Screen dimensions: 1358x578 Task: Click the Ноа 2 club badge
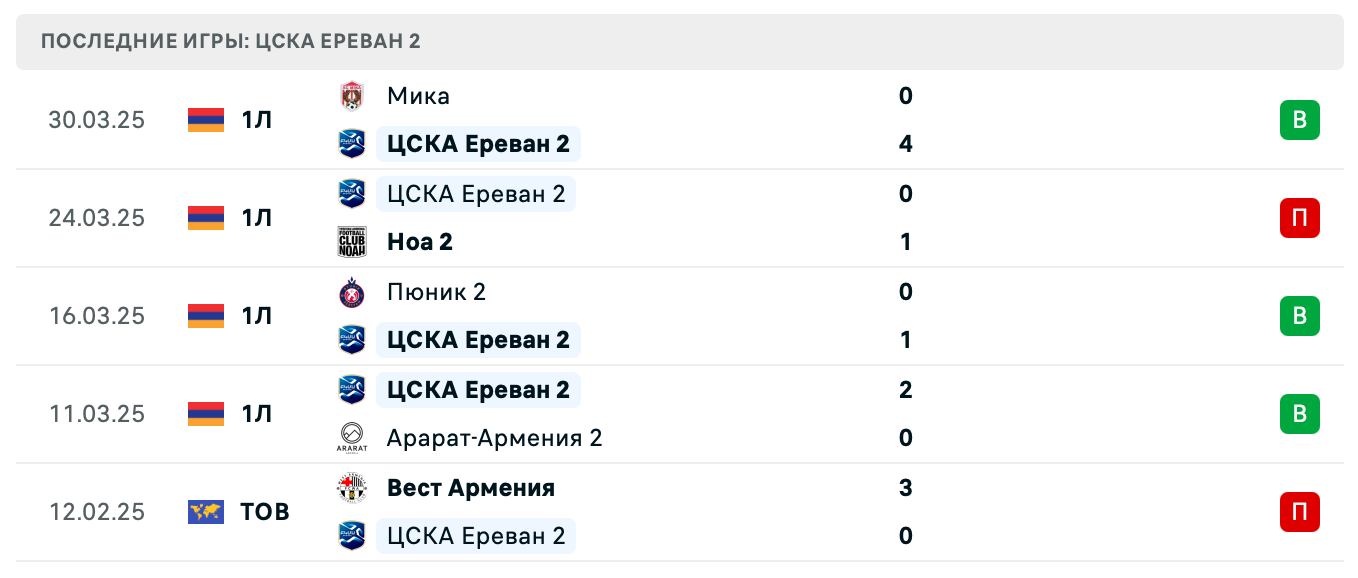click(352, 241)
